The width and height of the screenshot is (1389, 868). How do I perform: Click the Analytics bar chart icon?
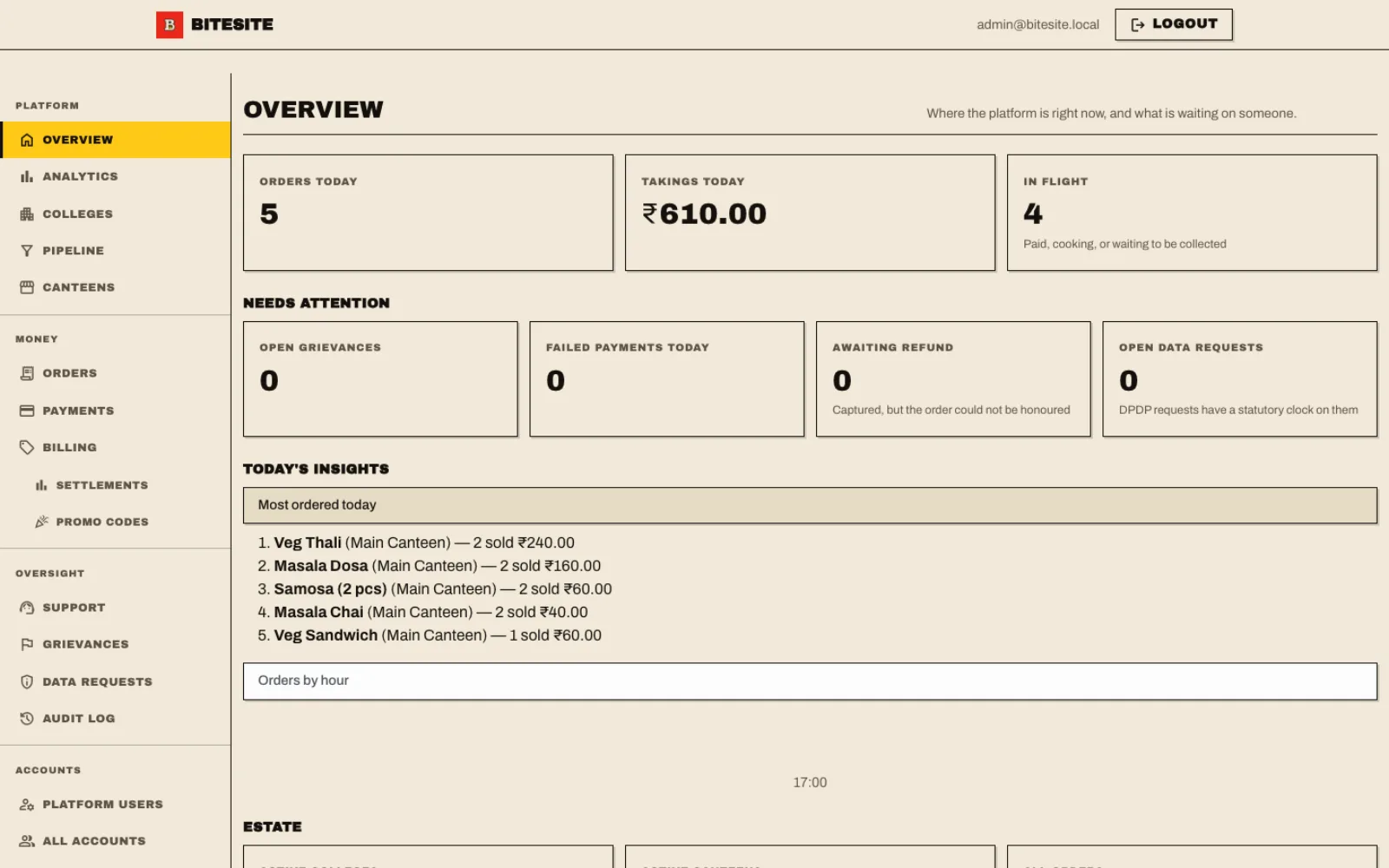click(27, 176)
